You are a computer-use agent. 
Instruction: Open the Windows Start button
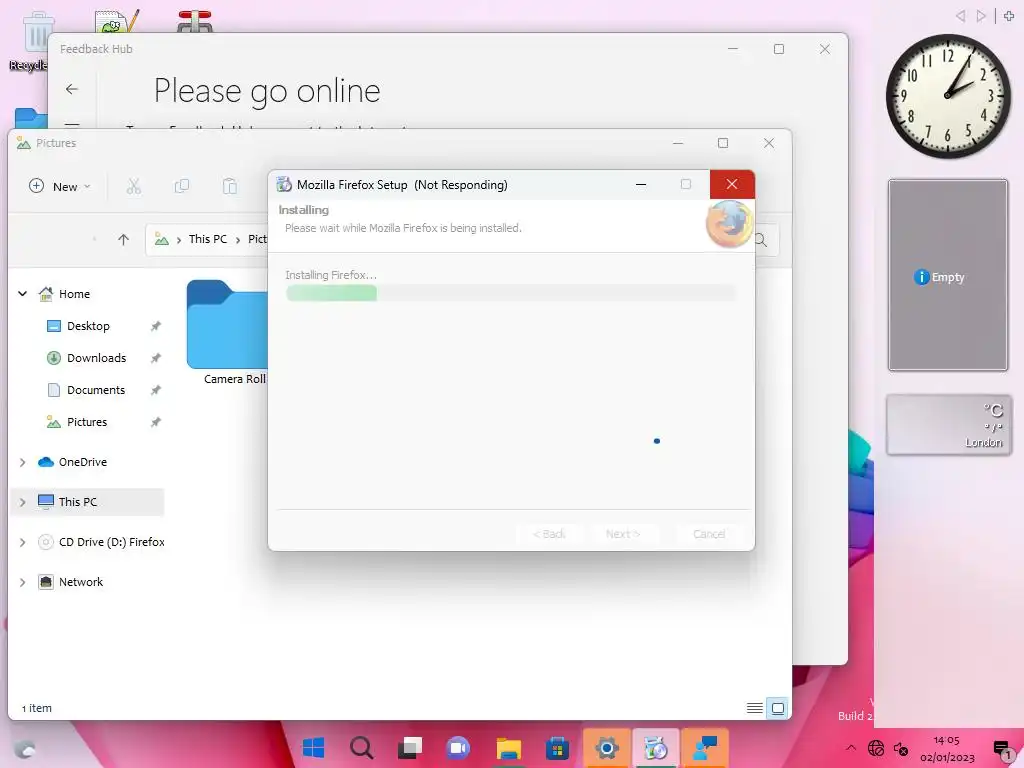[x=313, y=748]
